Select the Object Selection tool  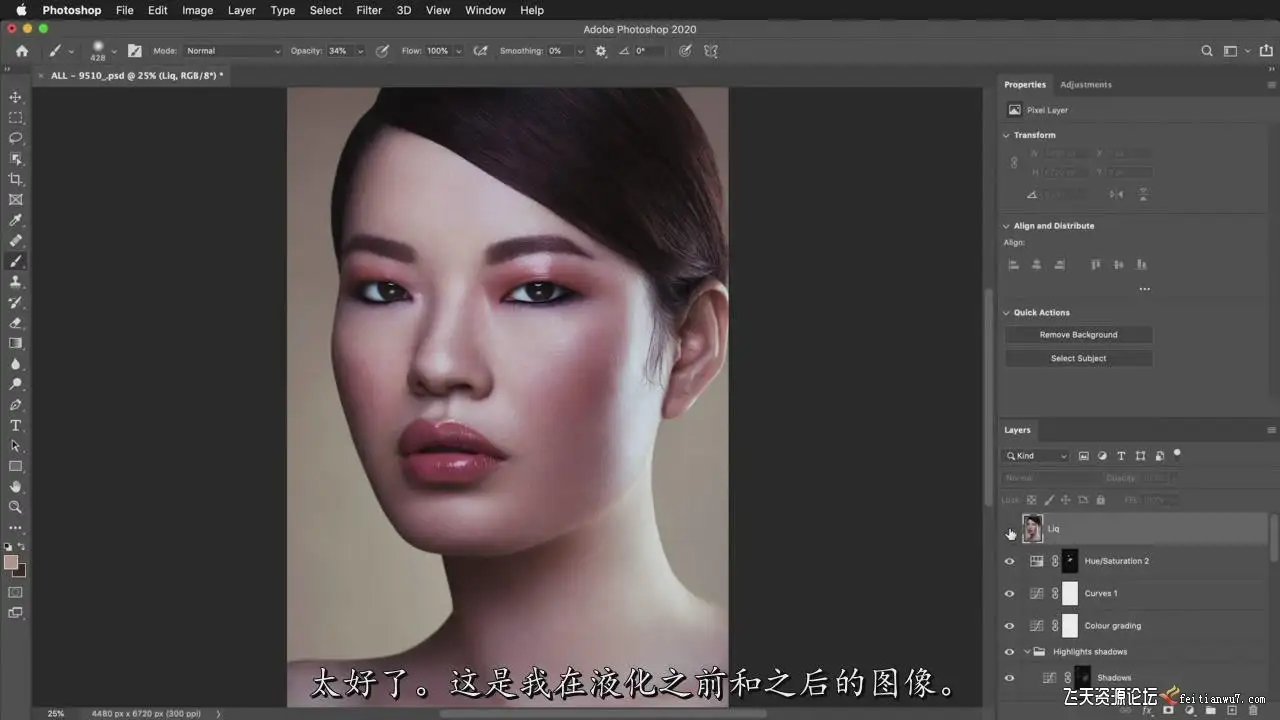coord(15,159)
